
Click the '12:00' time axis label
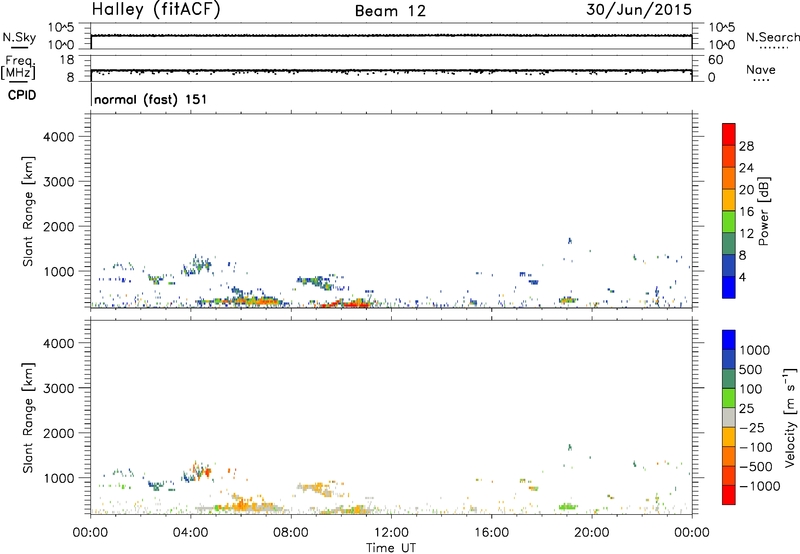tap(391, 532)
